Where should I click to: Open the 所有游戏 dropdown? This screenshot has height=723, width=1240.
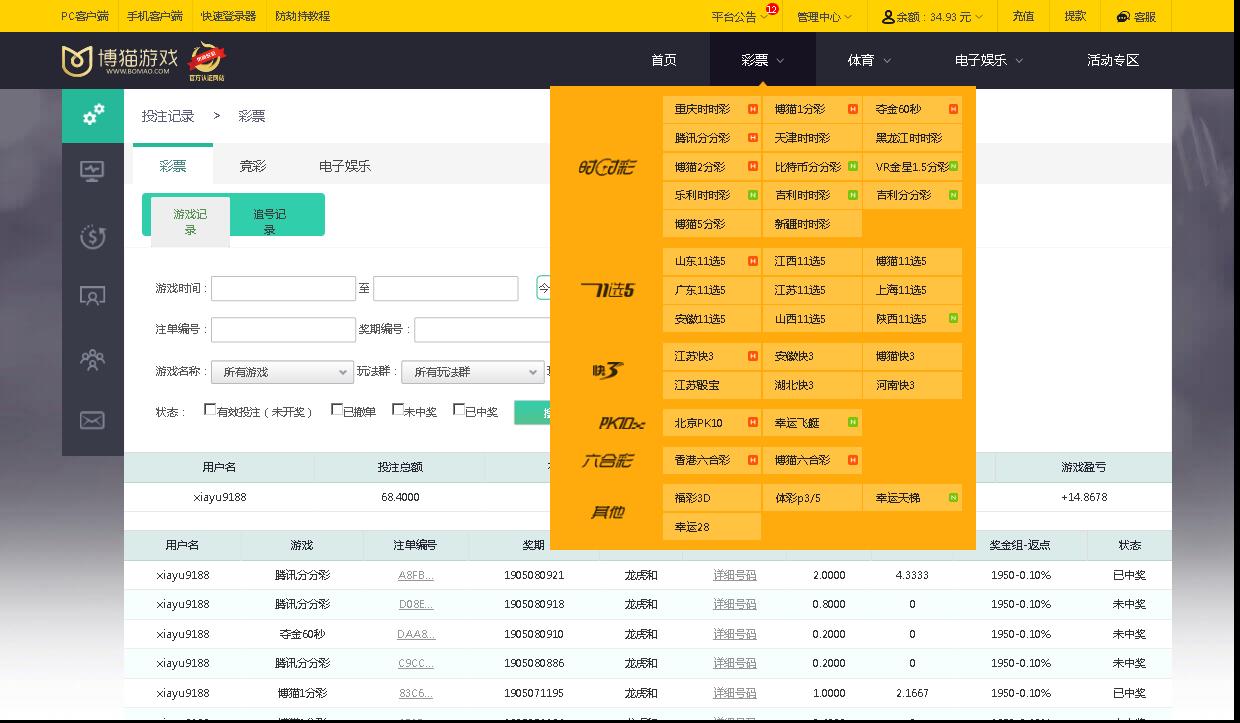(281, 371)
